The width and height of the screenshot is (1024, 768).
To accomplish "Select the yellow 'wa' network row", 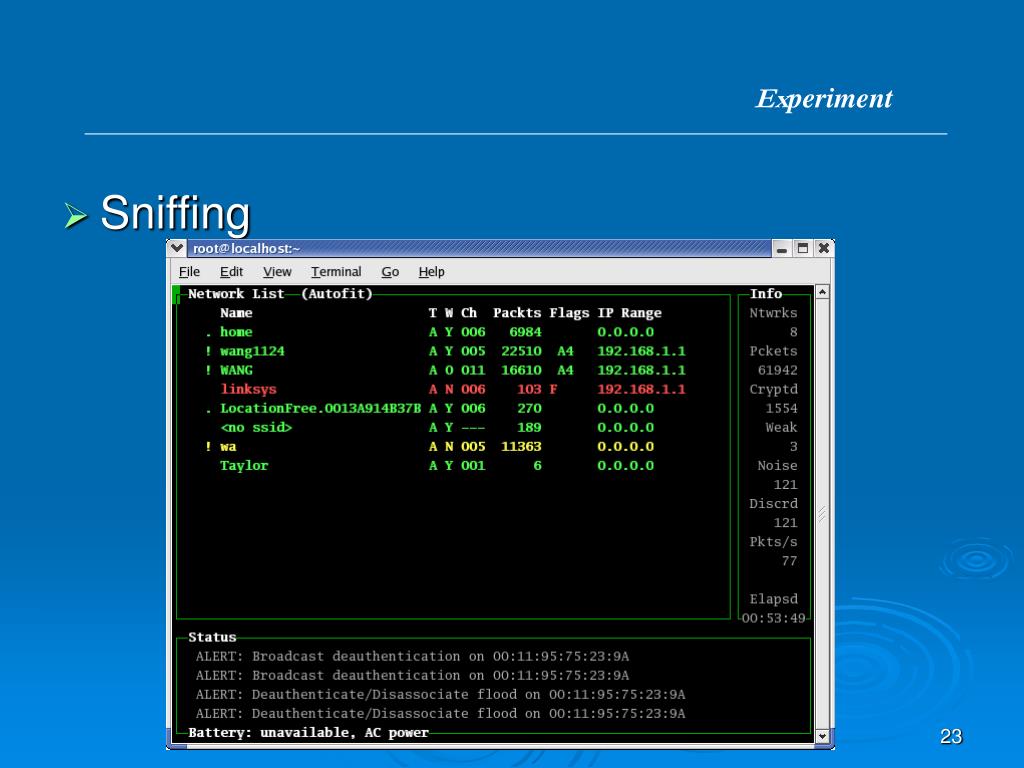I will (430, 447).
